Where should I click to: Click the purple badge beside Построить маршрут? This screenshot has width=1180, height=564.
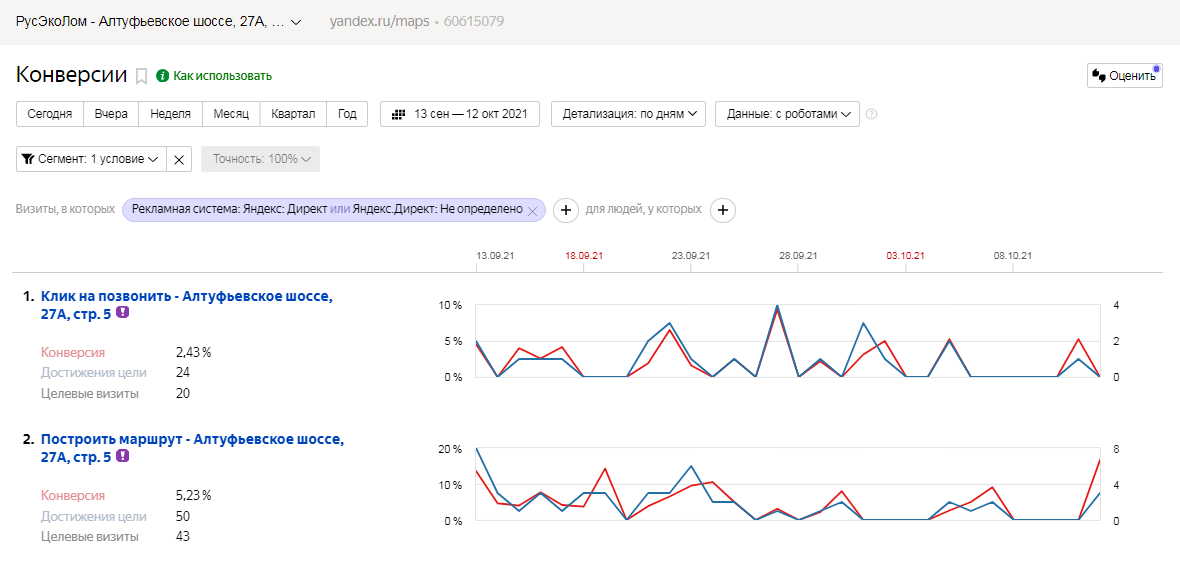click(x=122, y=456)
